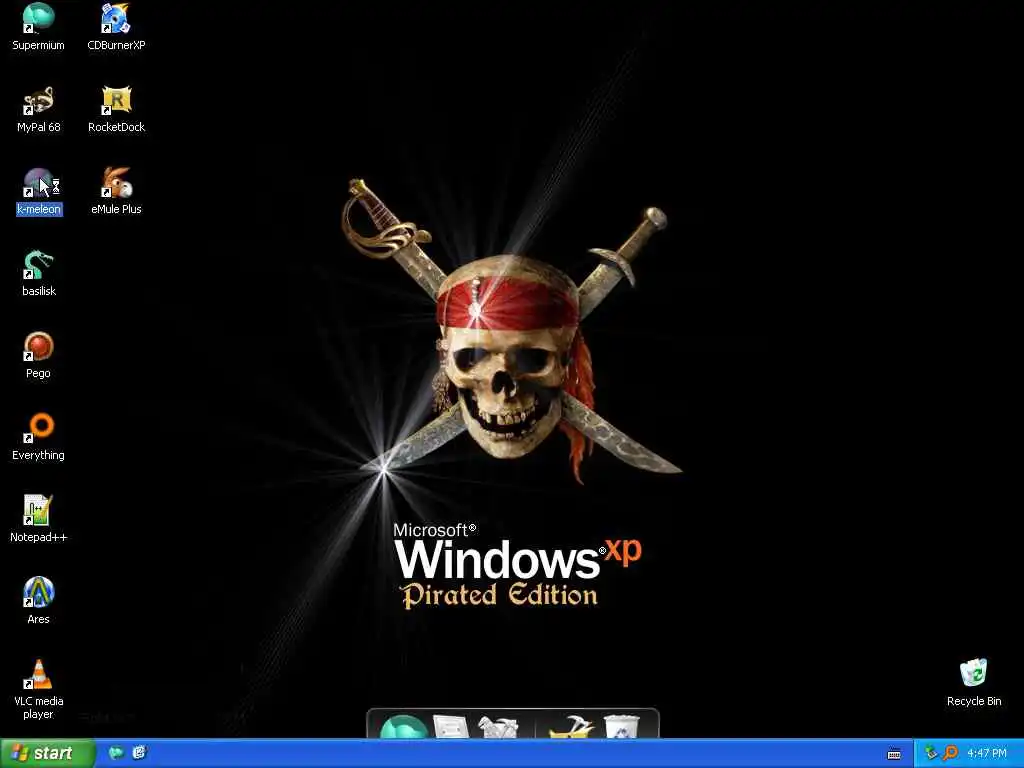1024x768 pixels.
Task: Open the Start menu
Action: coord(47,754)
